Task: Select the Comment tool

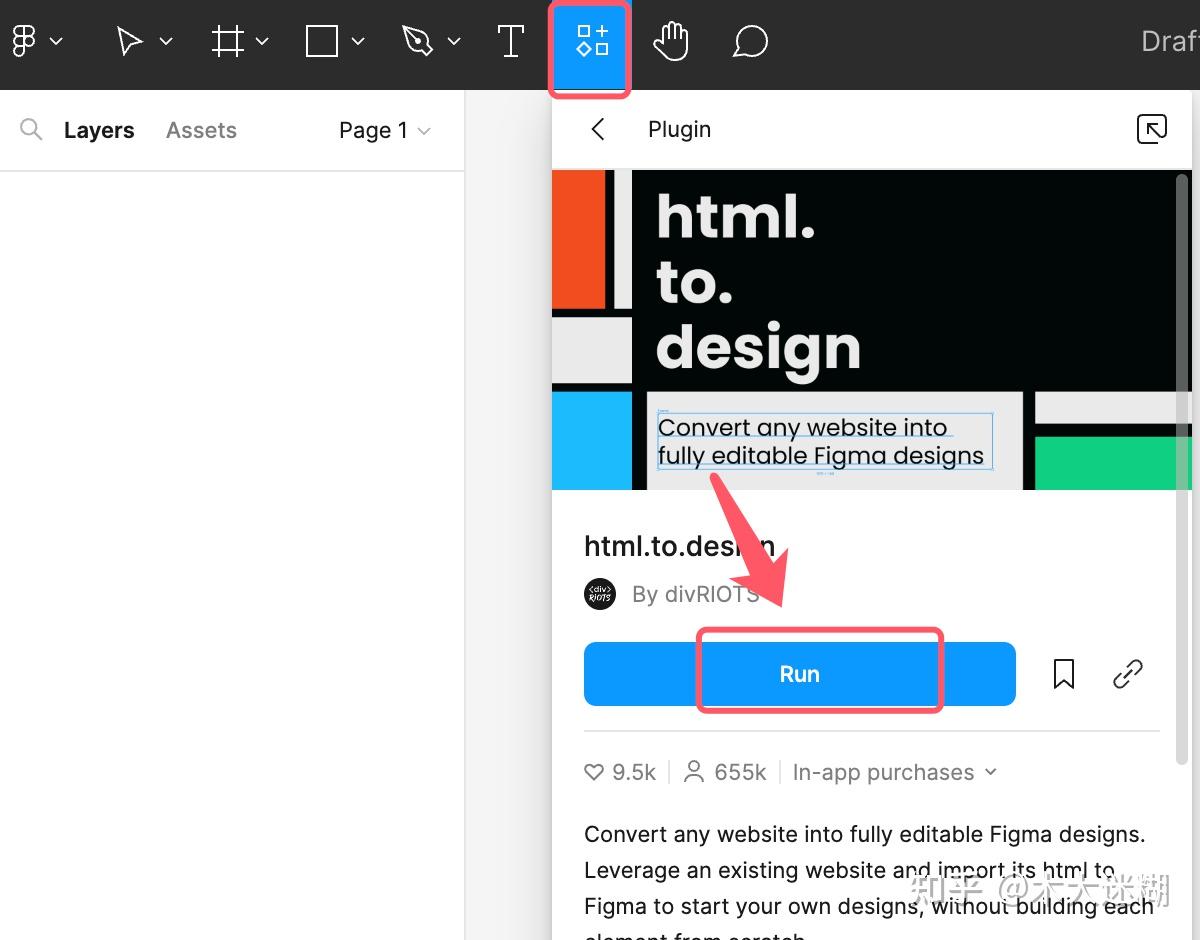Action: click(x=750, y=41)
